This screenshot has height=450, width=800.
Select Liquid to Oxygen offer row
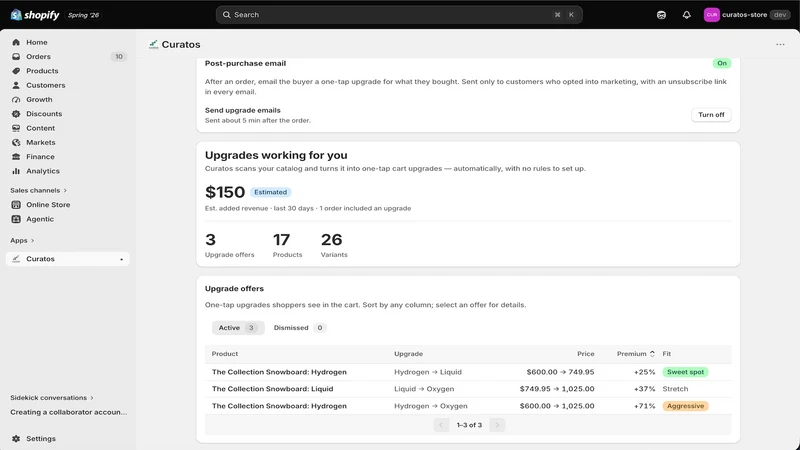(x=468, y=389)
